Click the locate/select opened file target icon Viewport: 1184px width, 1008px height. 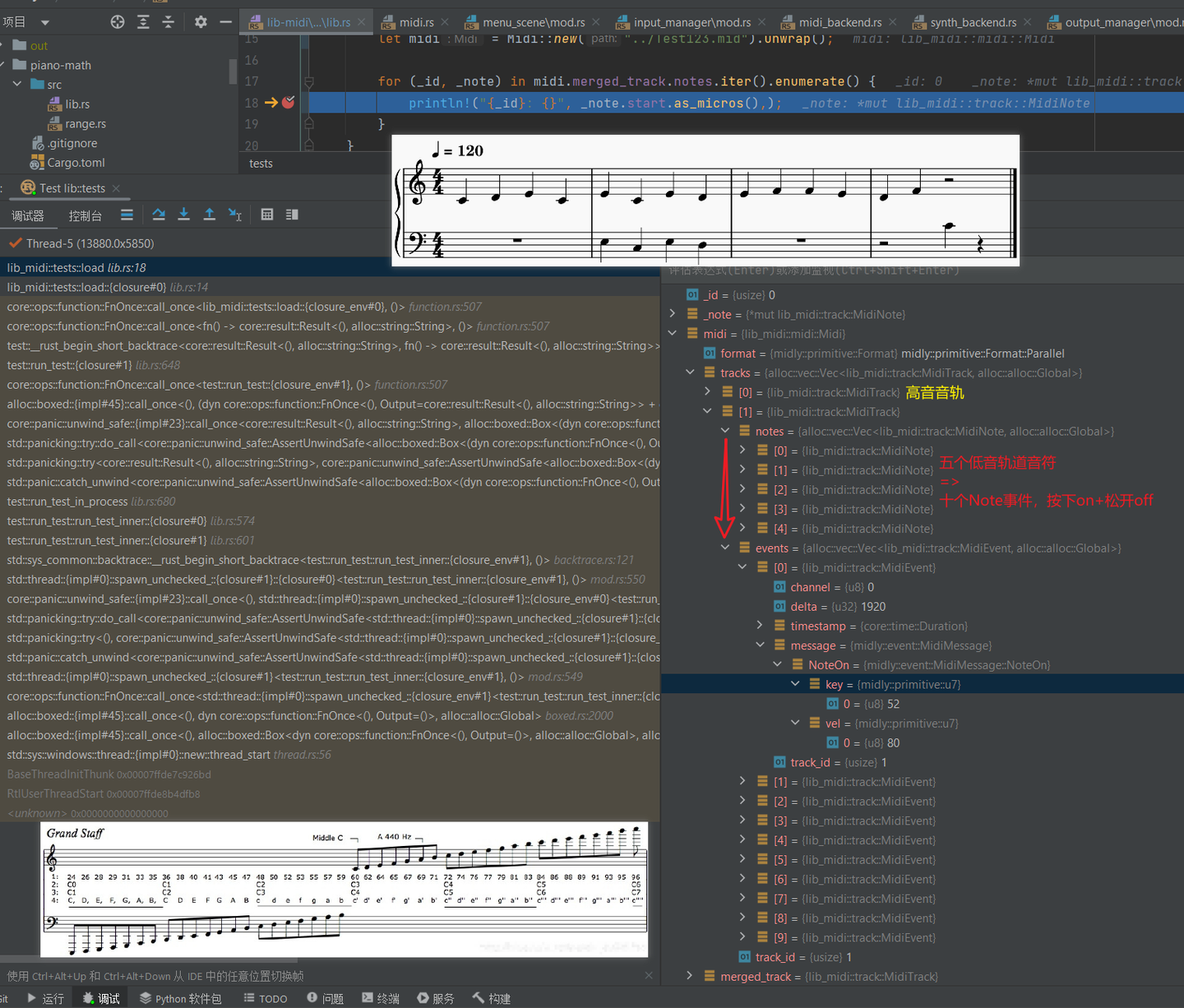[x=118, y=22]
